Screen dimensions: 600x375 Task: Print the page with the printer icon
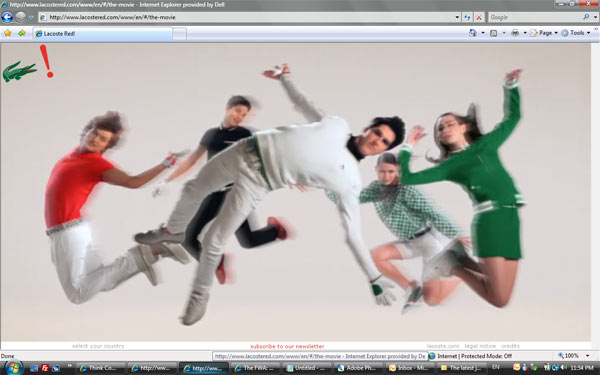coord(515,33)
